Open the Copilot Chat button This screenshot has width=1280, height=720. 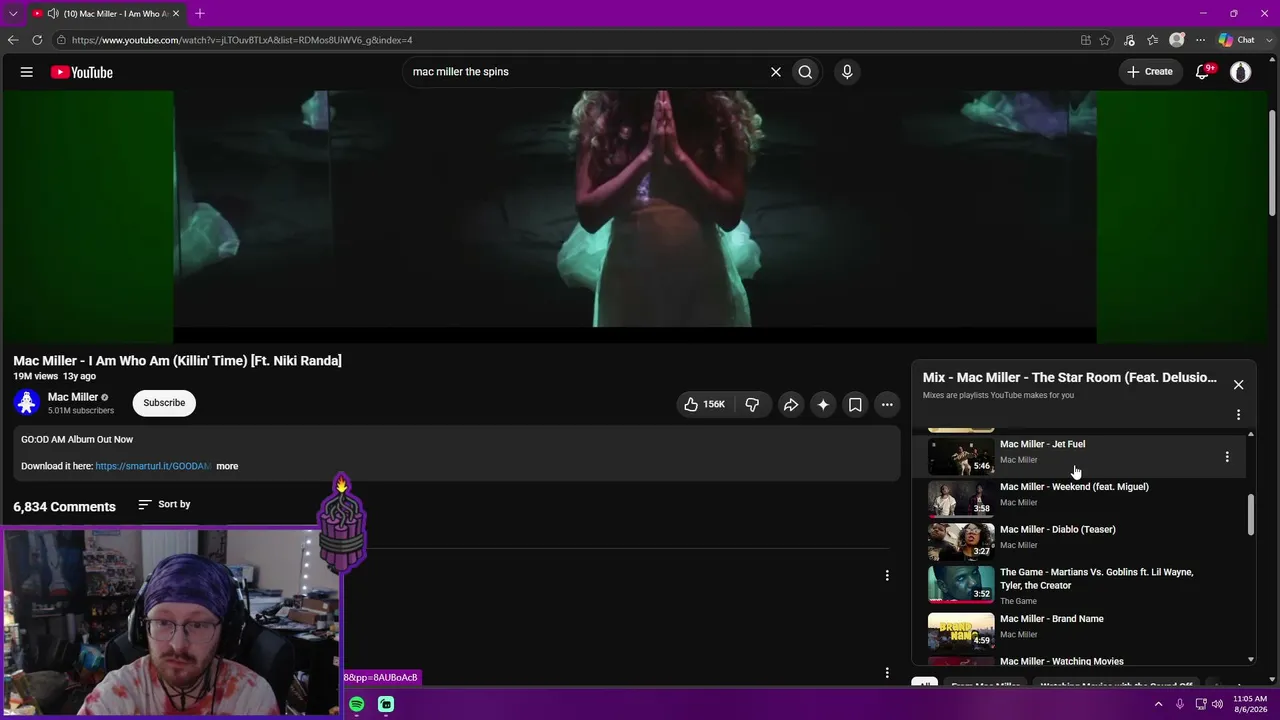coord(1237,40)
